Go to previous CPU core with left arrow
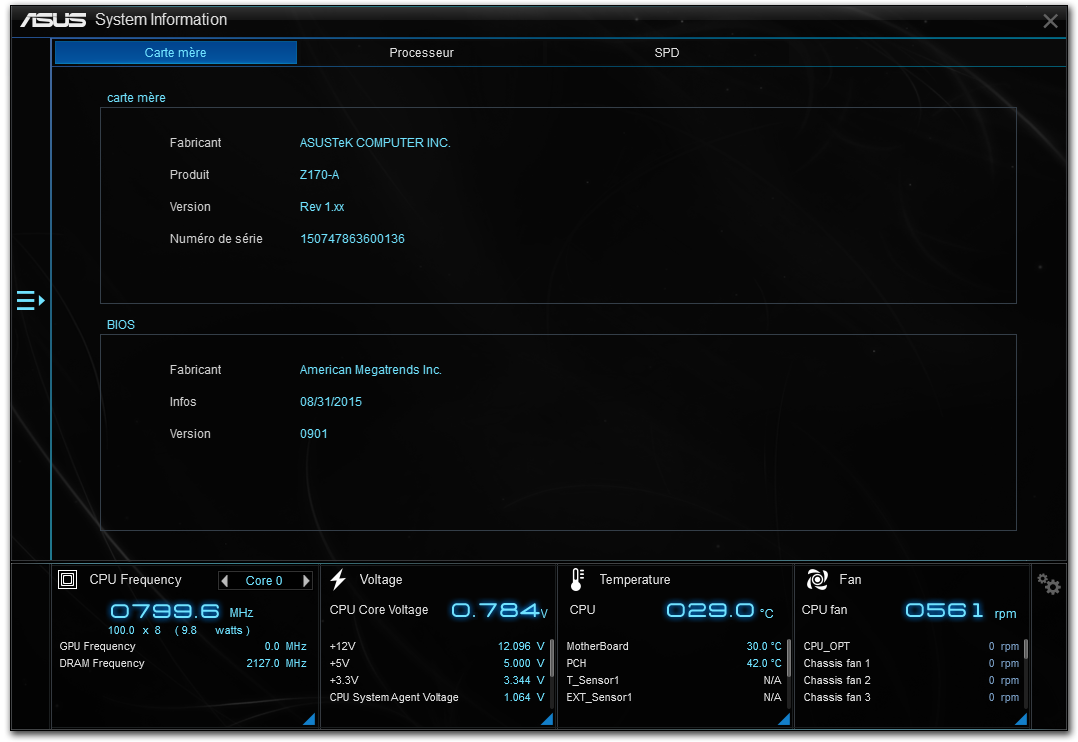The height and width of the screenshot is (742, 1078). pyautogui.click(x=225, y=581)
